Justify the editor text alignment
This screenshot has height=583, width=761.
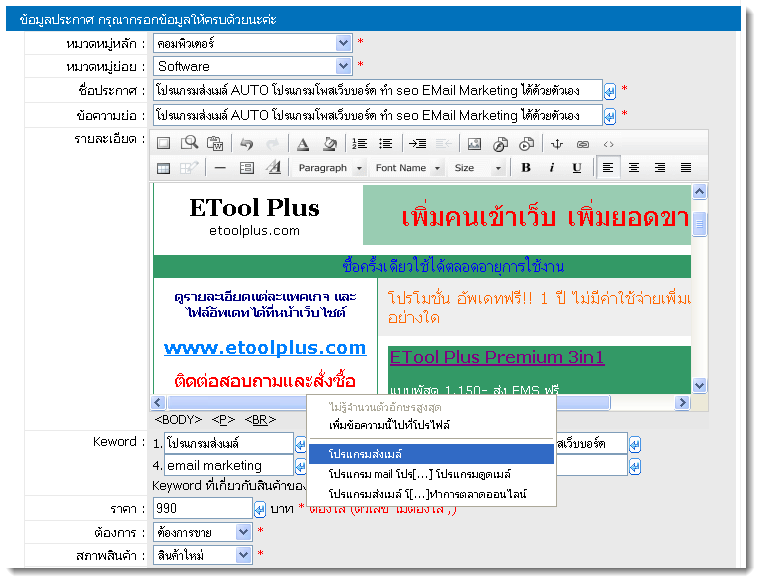(x=686, y=168)
